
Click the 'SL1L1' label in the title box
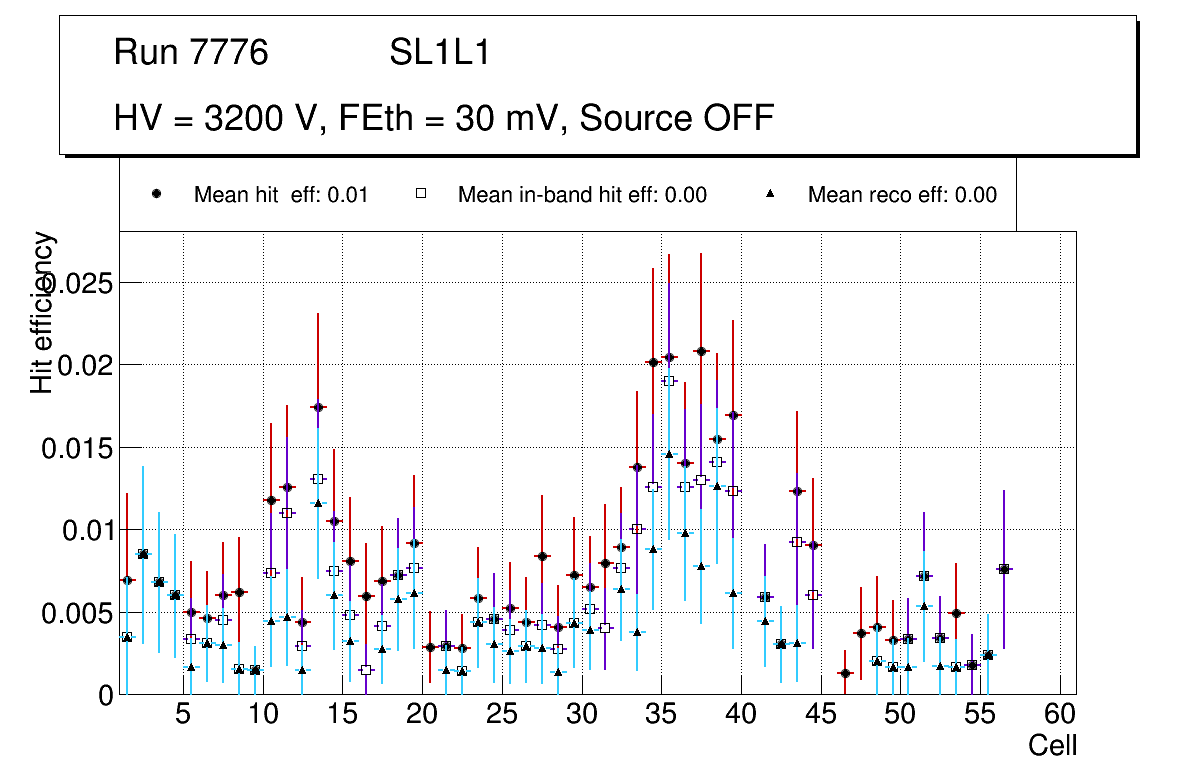pos(440,53)
